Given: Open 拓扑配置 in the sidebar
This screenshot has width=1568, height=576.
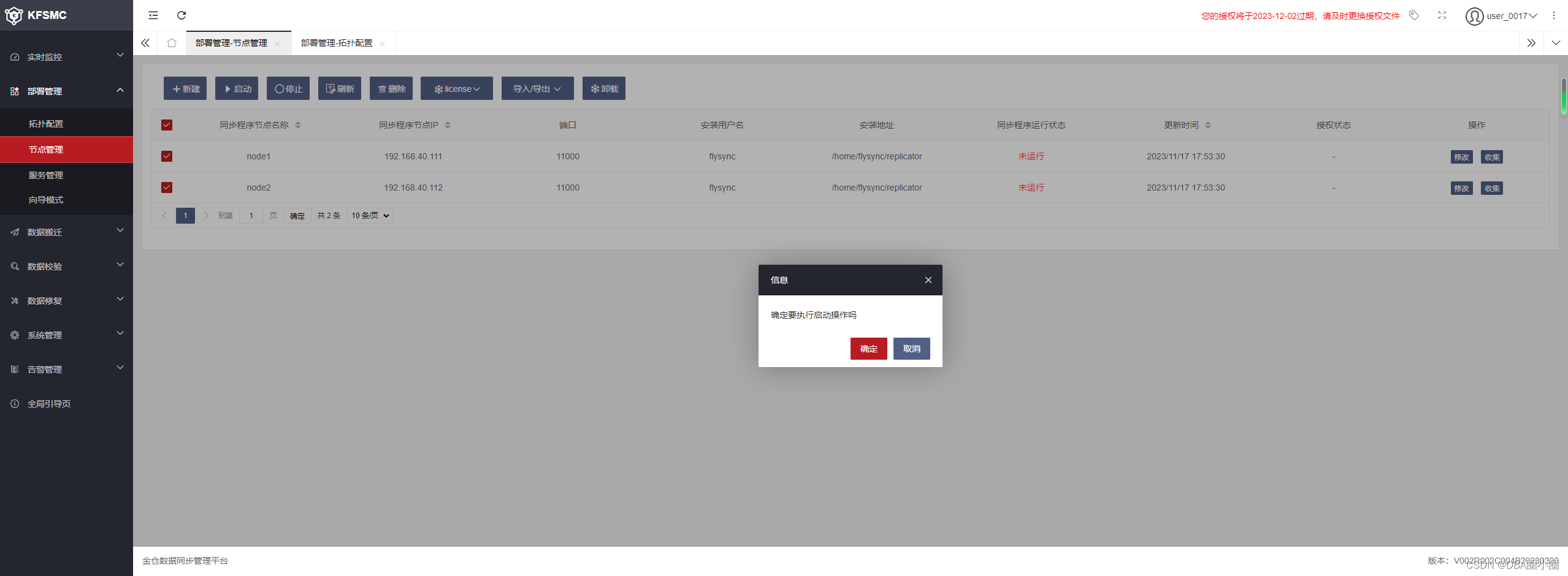Looking at the screenshot, I should pos(66,123).
